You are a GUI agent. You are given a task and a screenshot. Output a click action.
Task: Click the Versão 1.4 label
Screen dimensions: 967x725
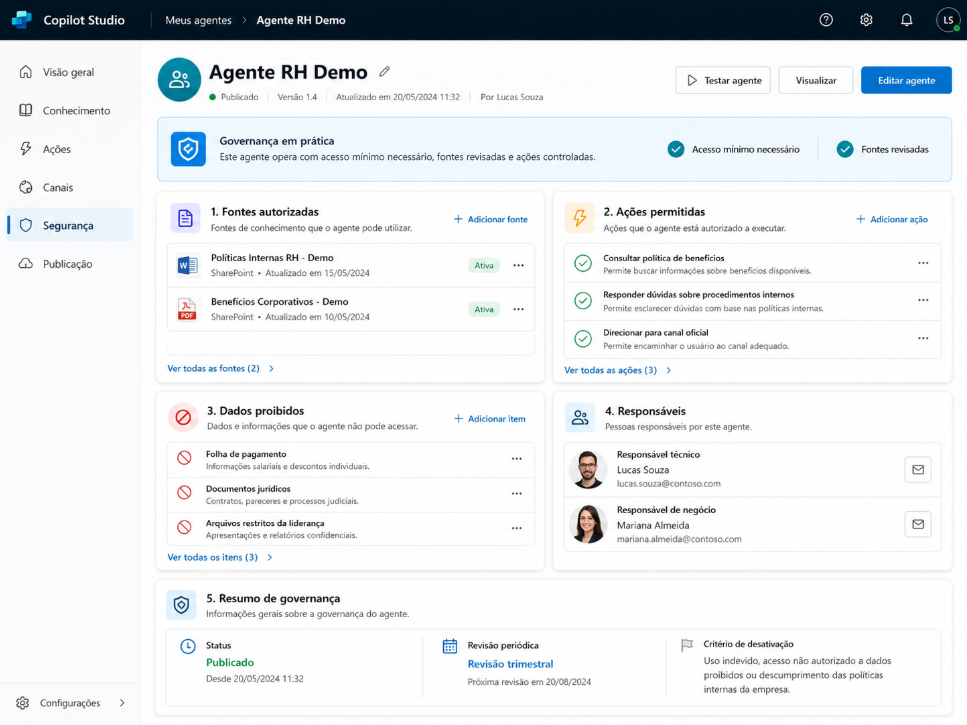tap(297, 97)
